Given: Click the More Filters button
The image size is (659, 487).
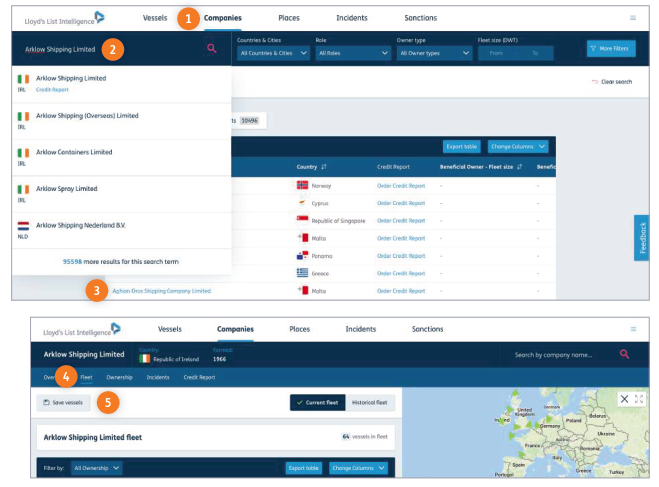Looking at the screenshot, I should [x=611, y=49].
